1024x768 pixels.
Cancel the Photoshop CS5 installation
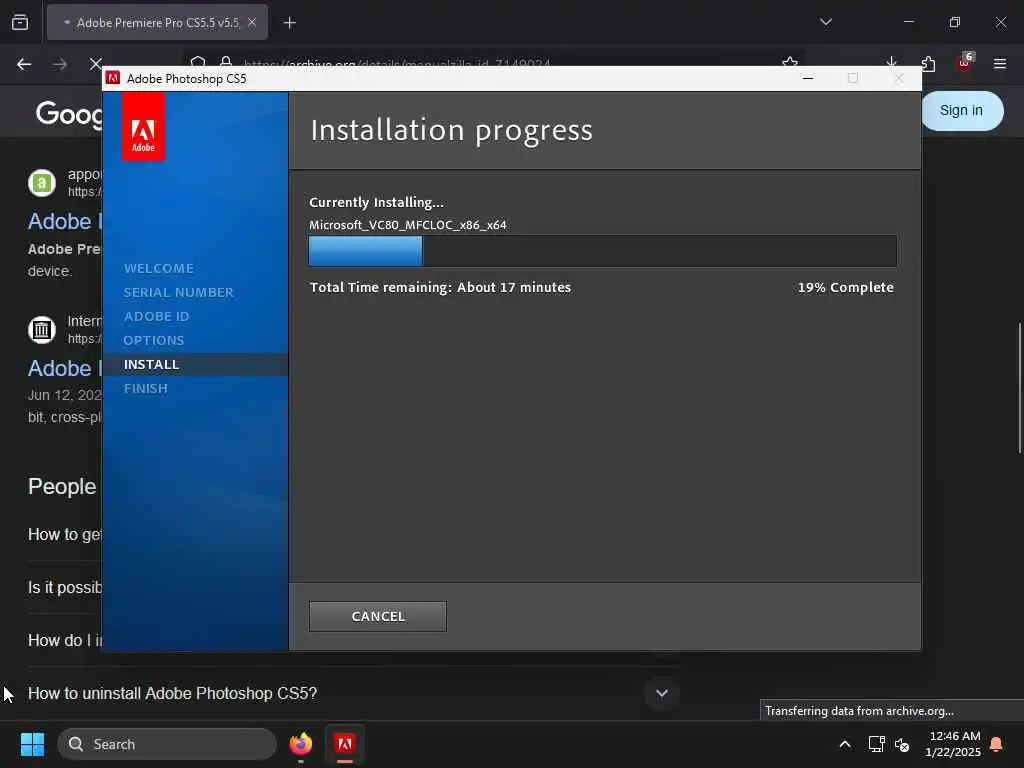tap(377, 616)
